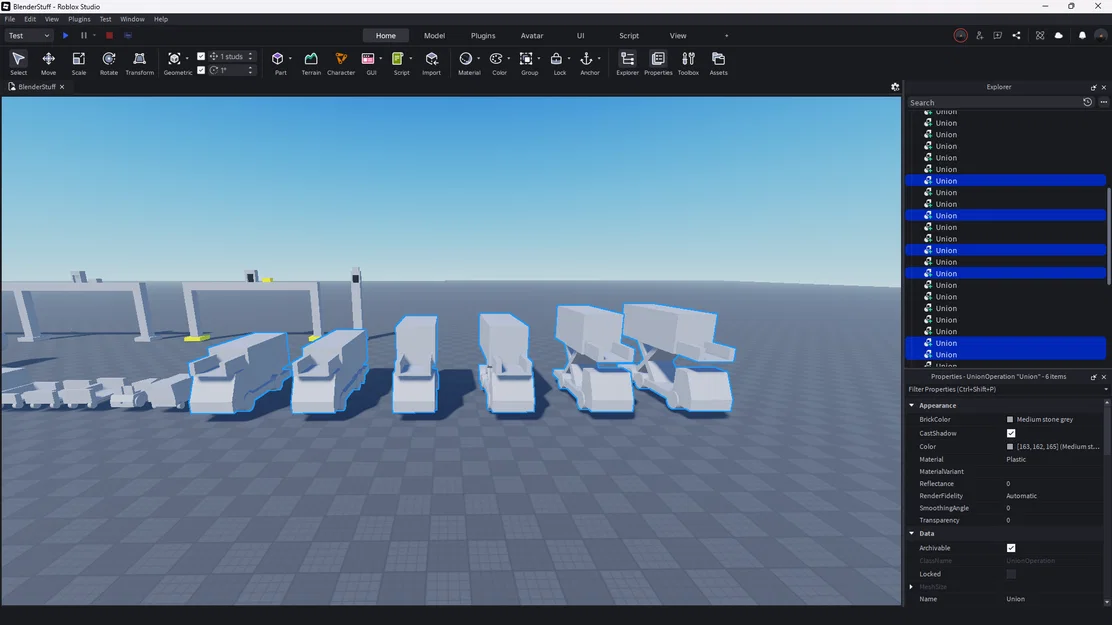Open the Part dropdown arrow
Image resolution: width=1112 pixels, height=625 pixels.
[290, 59]
